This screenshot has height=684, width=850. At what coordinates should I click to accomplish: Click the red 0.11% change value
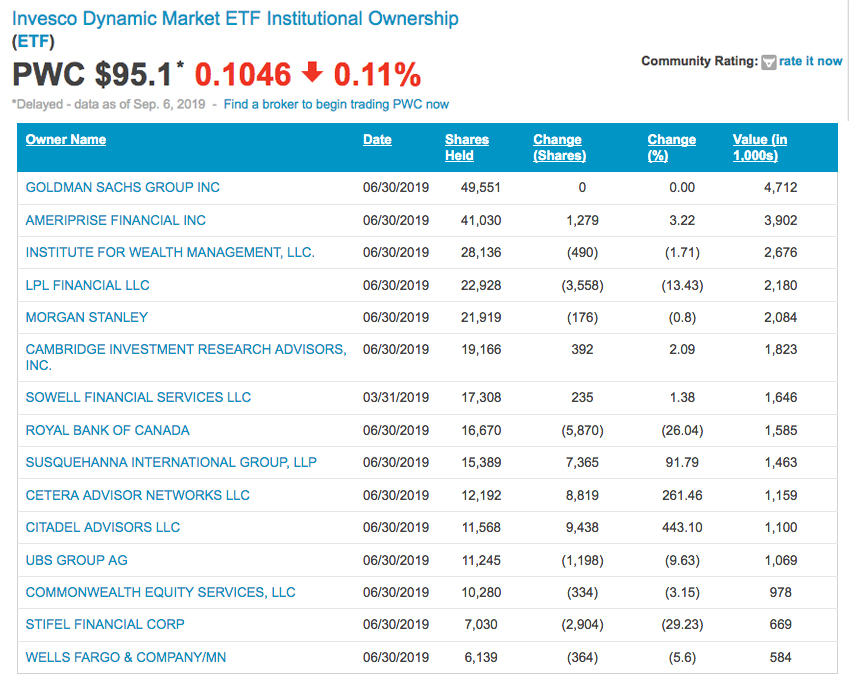click(377, 74)
